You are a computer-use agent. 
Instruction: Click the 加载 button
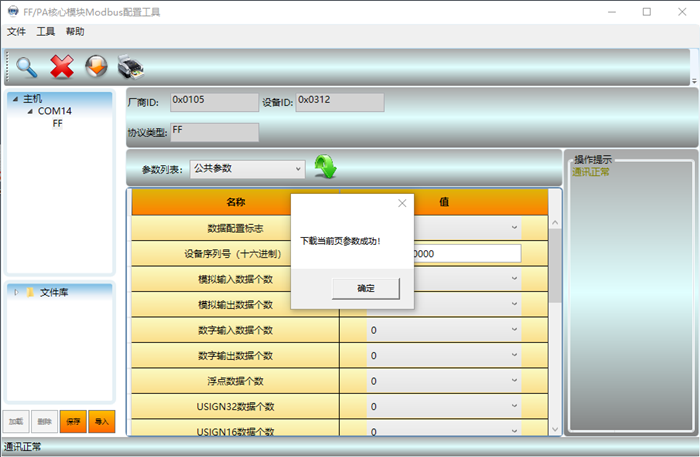[16, 421]
